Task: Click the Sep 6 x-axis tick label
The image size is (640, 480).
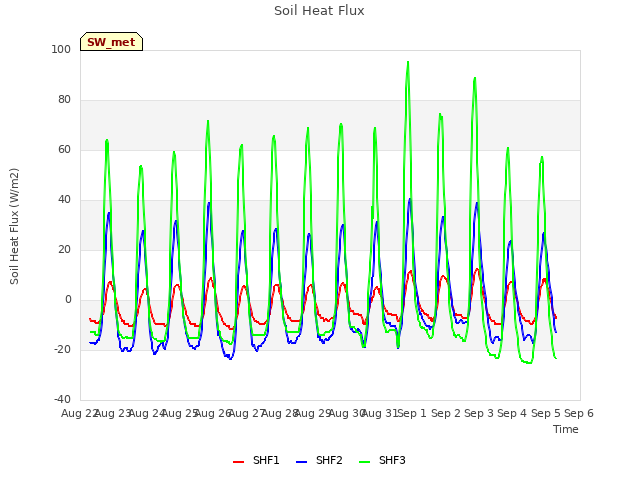Action: [579, 413]
